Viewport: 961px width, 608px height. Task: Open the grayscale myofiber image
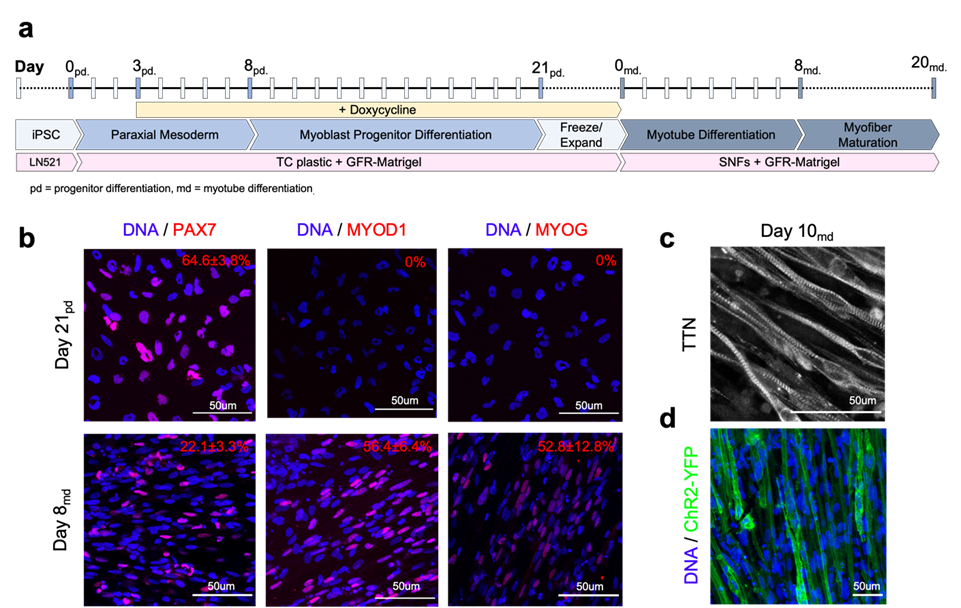797,334
